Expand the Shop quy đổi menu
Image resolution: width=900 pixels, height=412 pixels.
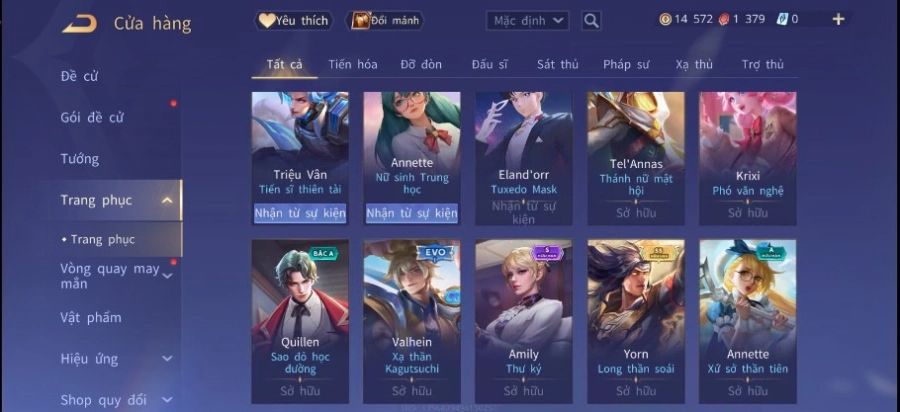pos(167,400)
